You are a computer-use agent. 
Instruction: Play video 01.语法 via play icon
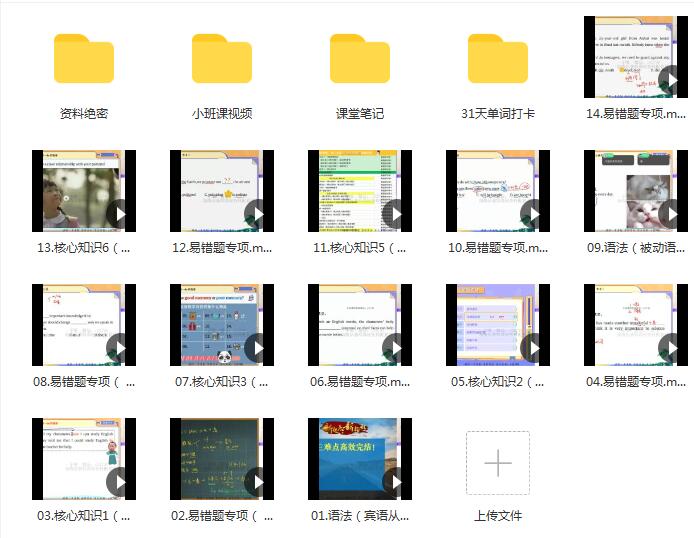coord(395,482)
